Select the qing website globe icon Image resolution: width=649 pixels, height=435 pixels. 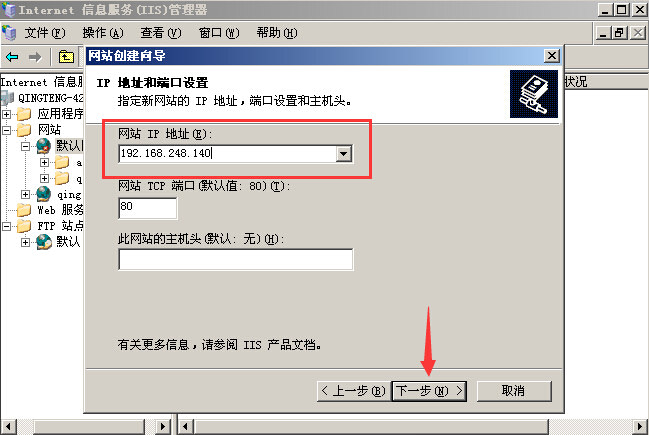pyautogui.click(x=43, y=194)
